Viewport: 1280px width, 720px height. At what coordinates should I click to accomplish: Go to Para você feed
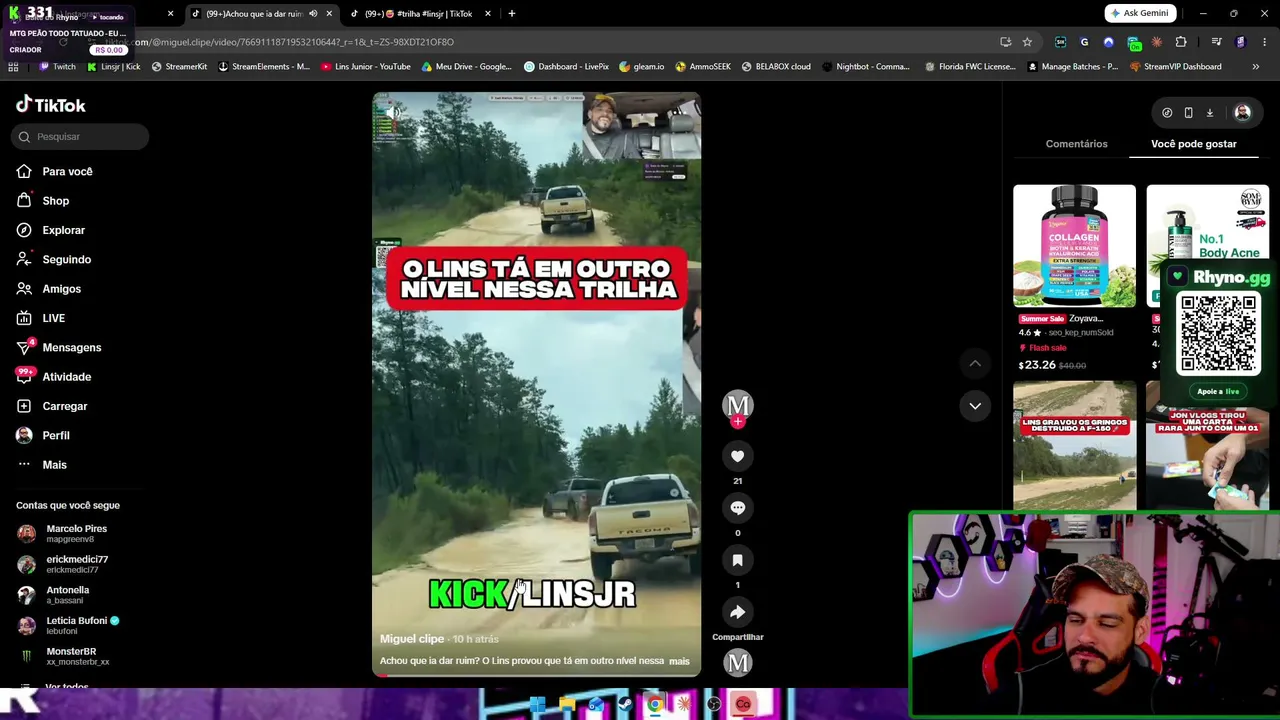tap(55, 172)
